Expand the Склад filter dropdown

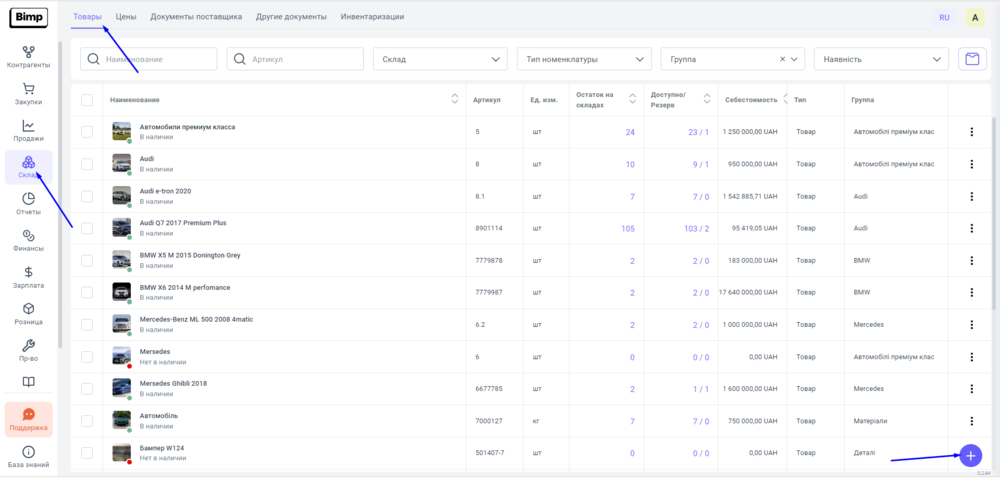(440, 60)
